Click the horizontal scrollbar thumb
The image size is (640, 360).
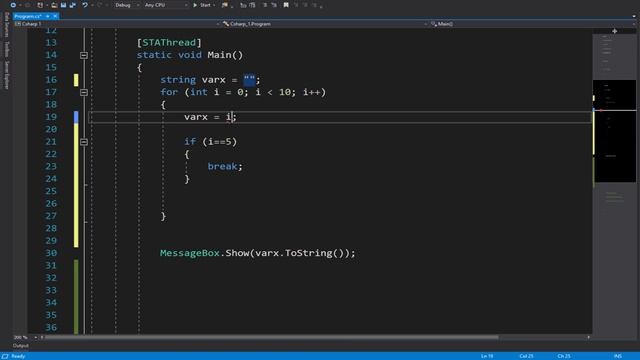pyautogui.click(x=271, y=338)
